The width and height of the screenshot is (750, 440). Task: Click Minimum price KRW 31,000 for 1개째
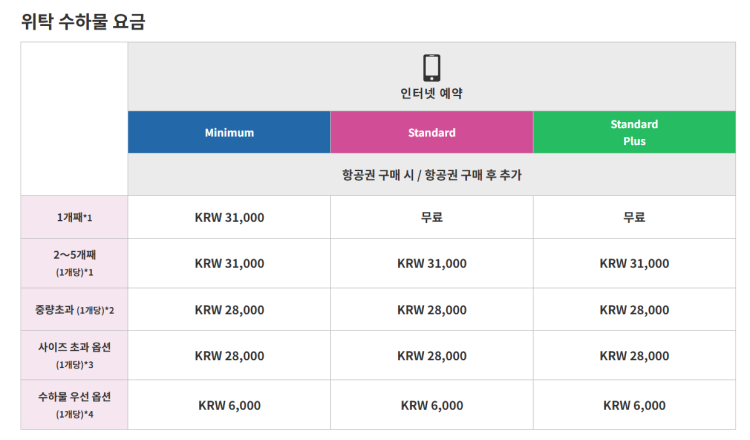[x=229, y=217]
